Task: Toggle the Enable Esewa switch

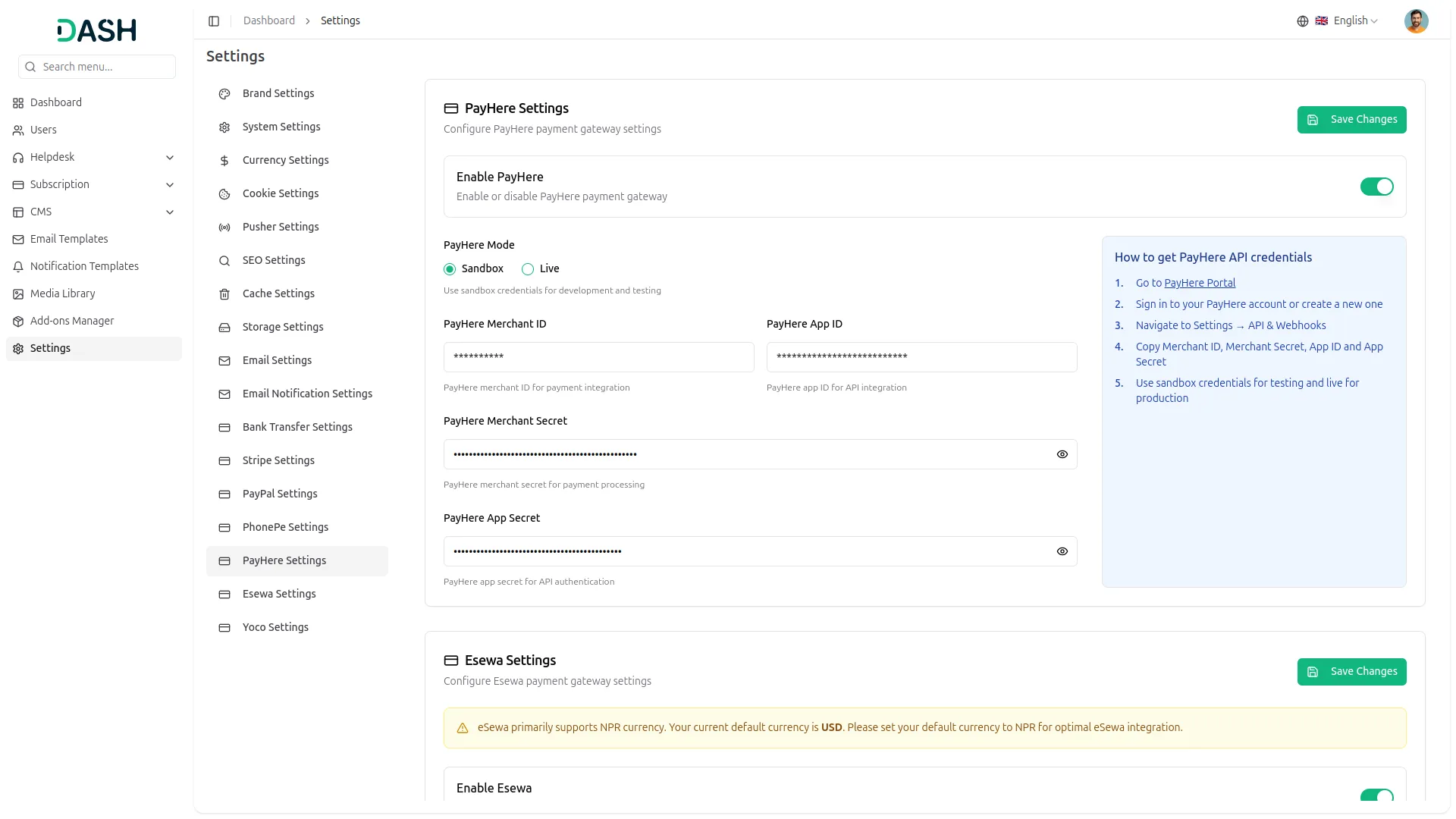Action: 1376,795
